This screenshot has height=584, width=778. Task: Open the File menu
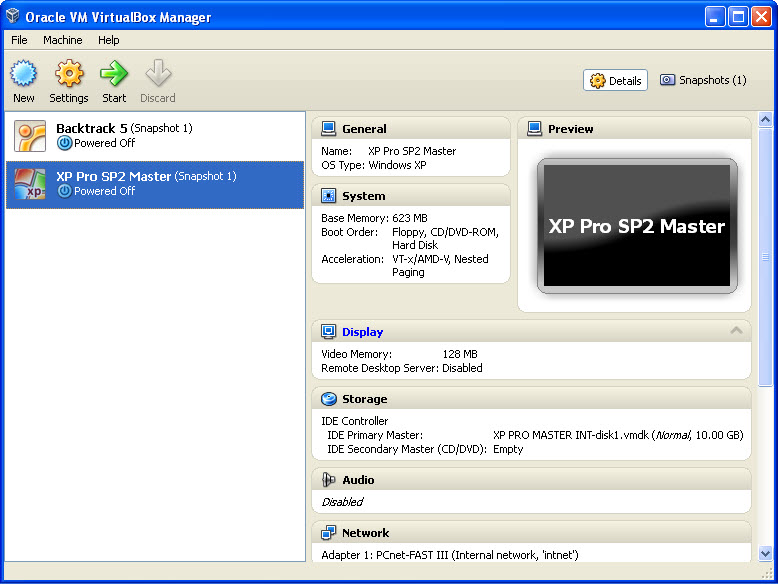click(x=19, y=40)
